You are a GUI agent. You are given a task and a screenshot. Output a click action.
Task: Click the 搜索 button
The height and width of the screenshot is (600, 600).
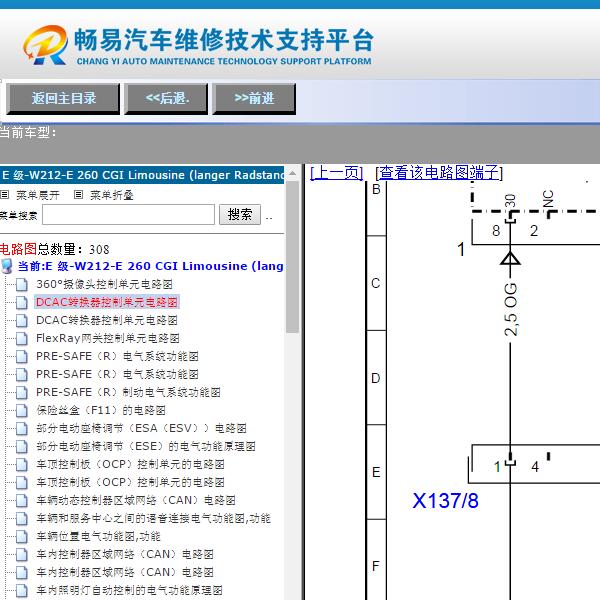pyautogui.click(x=240, y=214)
